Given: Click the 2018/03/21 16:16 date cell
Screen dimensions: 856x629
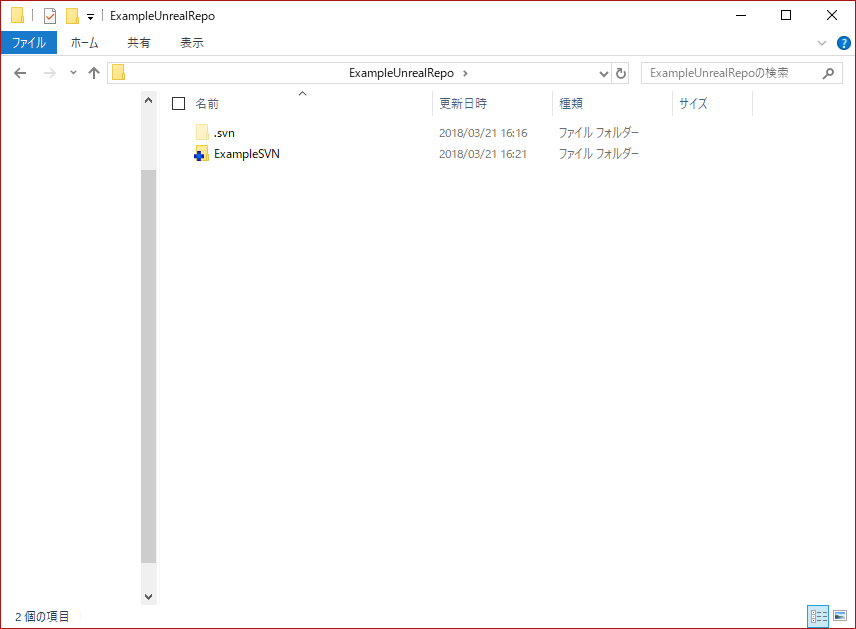Looking at the screenshot, I should 483,133.
